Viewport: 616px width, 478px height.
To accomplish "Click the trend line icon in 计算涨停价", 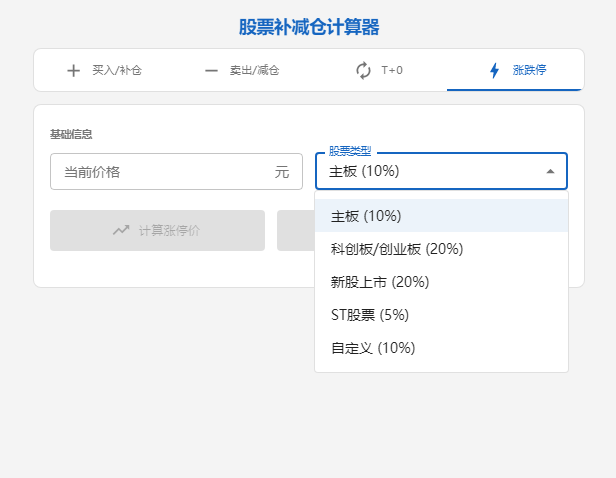I will click(121, 230).
